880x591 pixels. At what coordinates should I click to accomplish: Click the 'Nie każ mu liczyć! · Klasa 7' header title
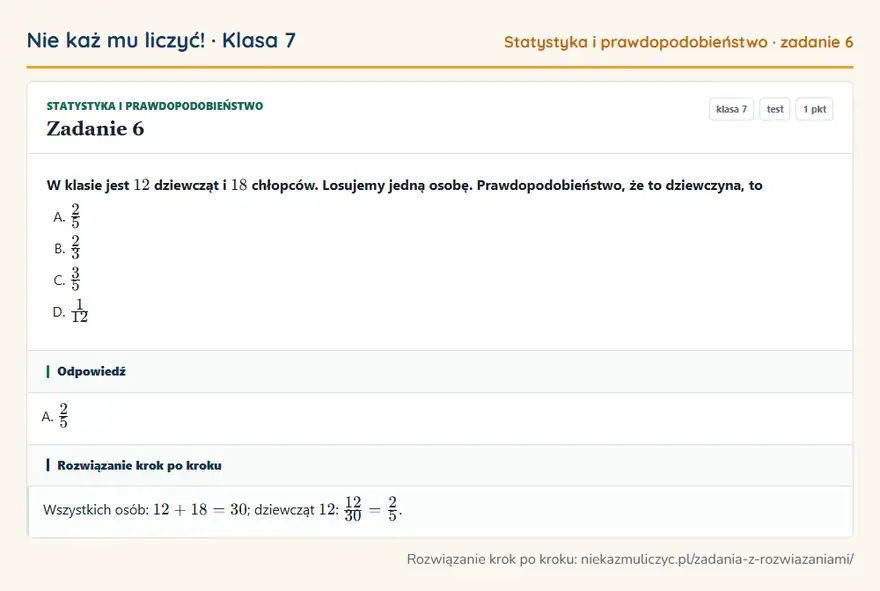tap(161, 40)
